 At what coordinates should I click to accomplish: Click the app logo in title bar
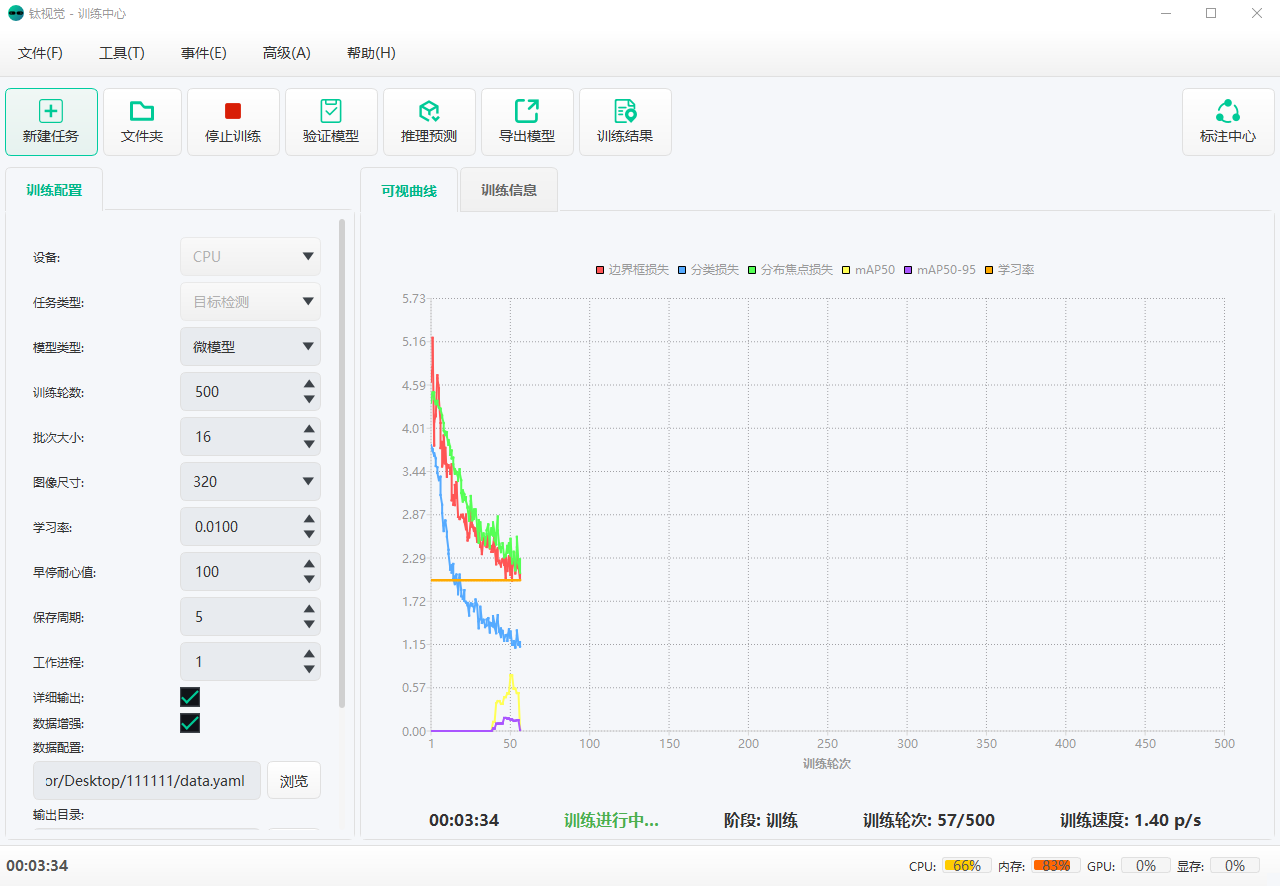[16, 14]
